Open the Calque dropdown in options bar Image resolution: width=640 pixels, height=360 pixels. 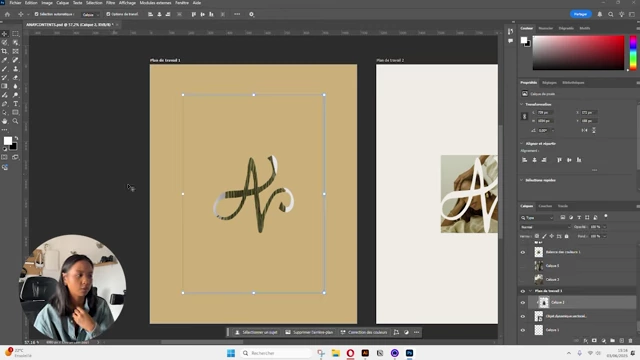click(91, 14)
